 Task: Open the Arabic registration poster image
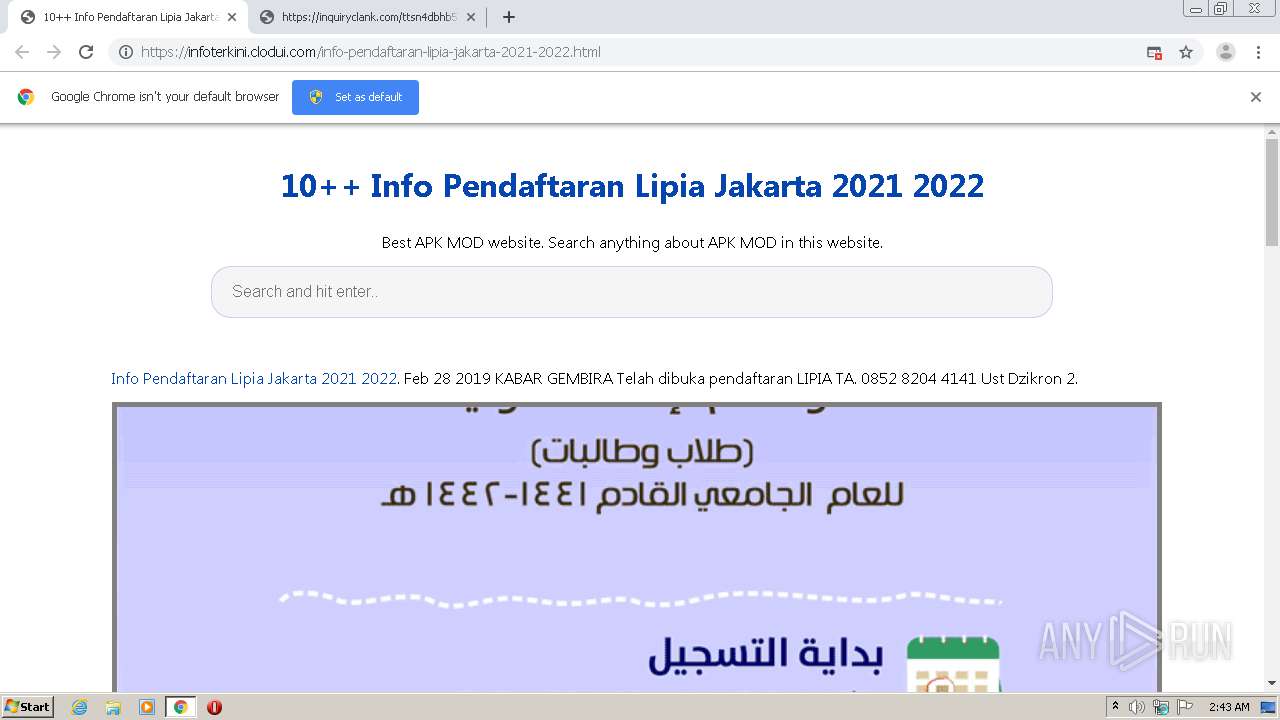pos(637,547)
